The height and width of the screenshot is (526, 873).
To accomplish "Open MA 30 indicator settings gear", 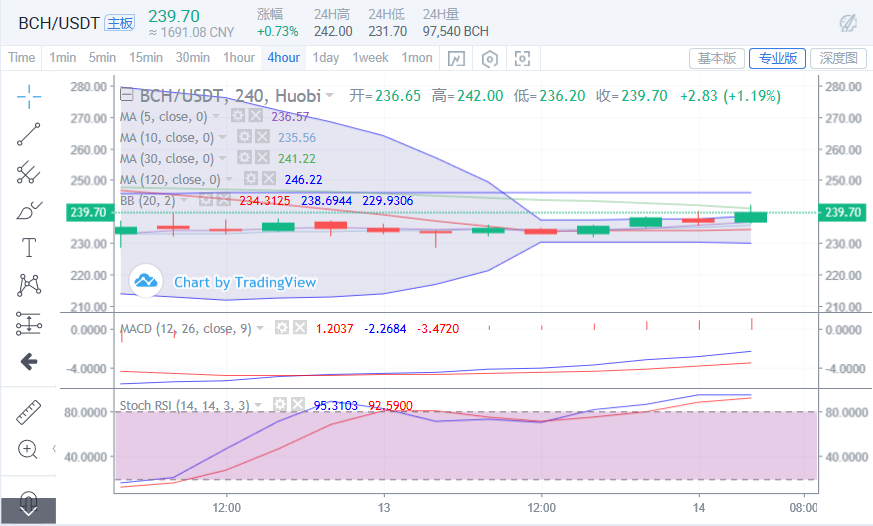I will pos(244,158).
